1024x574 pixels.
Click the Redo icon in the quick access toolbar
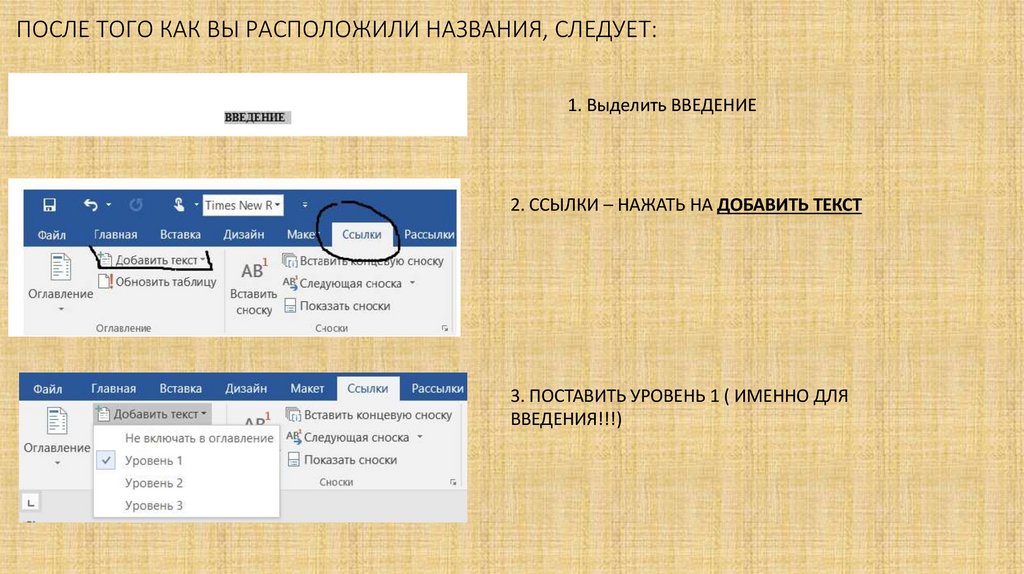click(136, 205)
